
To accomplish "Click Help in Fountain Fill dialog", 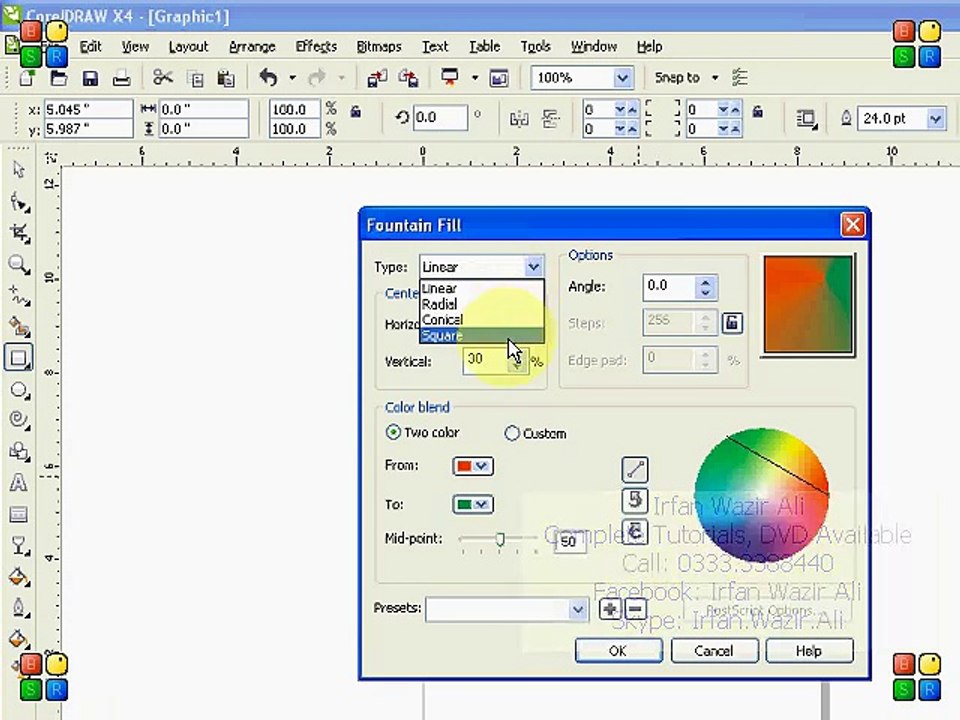I will pyautogui.click(x=809, y=651).
